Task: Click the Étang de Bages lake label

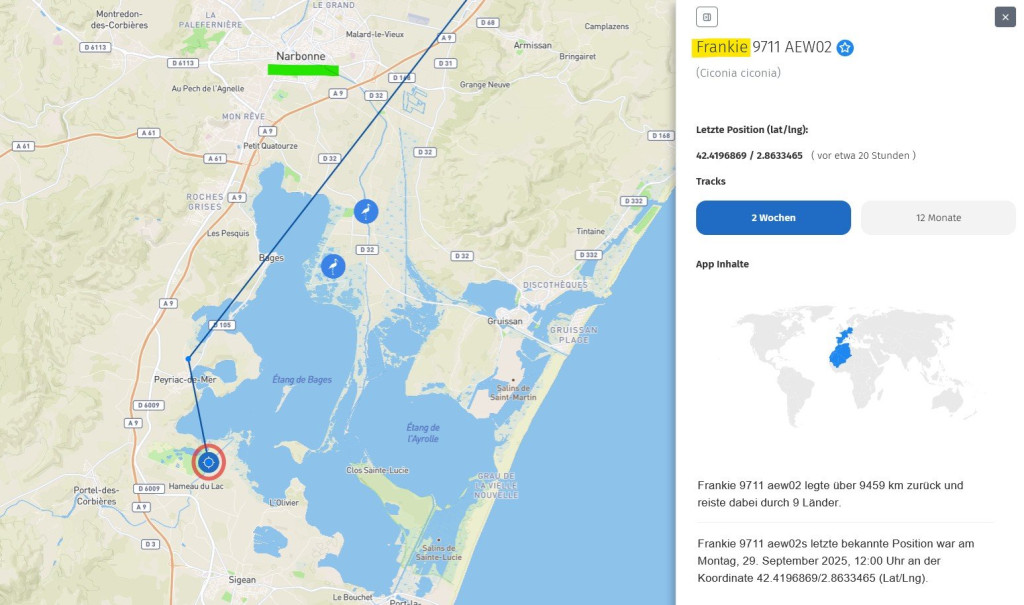Action: [300, 379]
